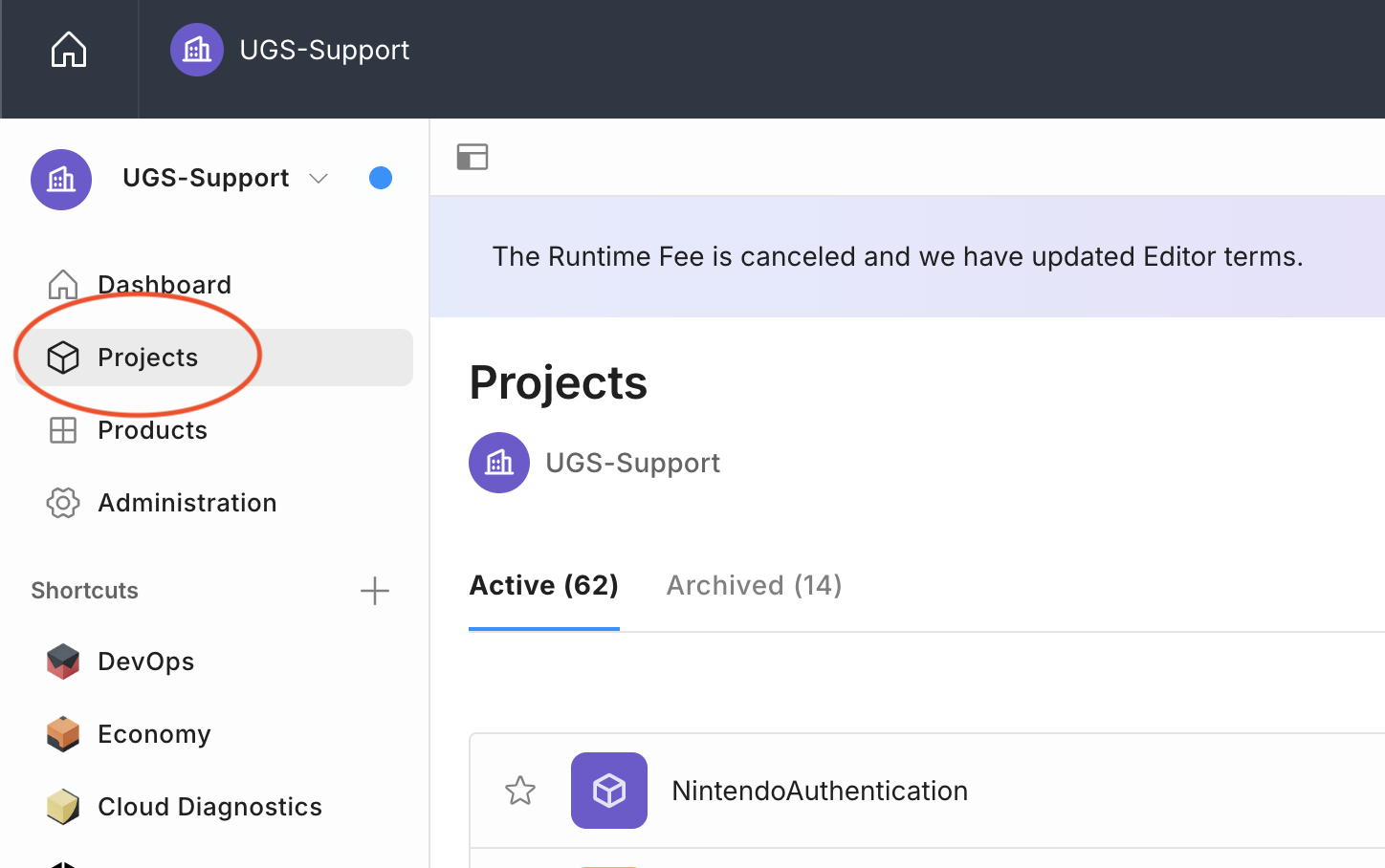
Task: Click the Cloud Diagnostics yellow cube icon
Action: coord(63,807)
